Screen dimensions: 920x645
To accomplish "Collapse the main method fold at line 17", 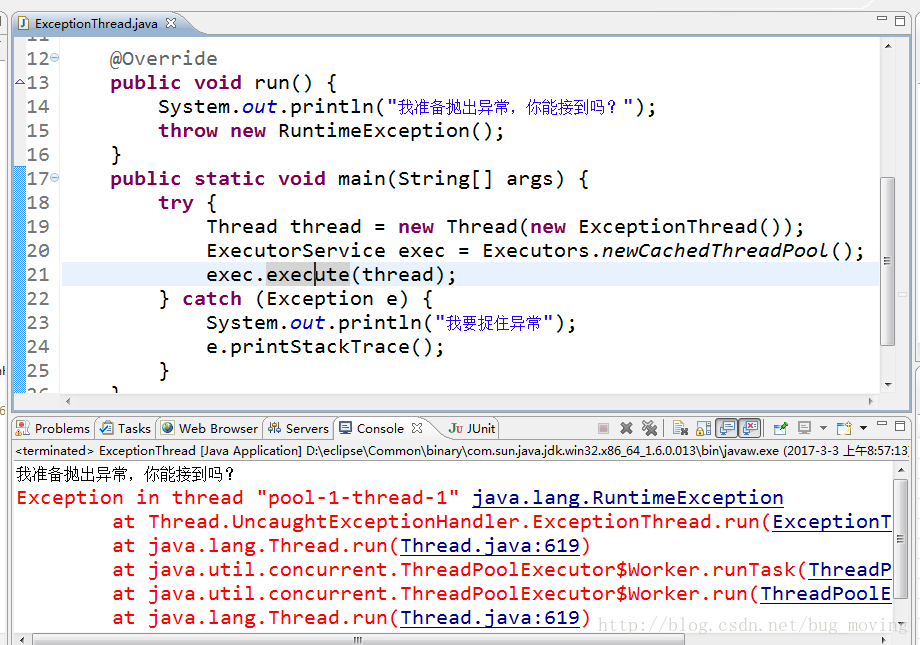I will 55,177.
